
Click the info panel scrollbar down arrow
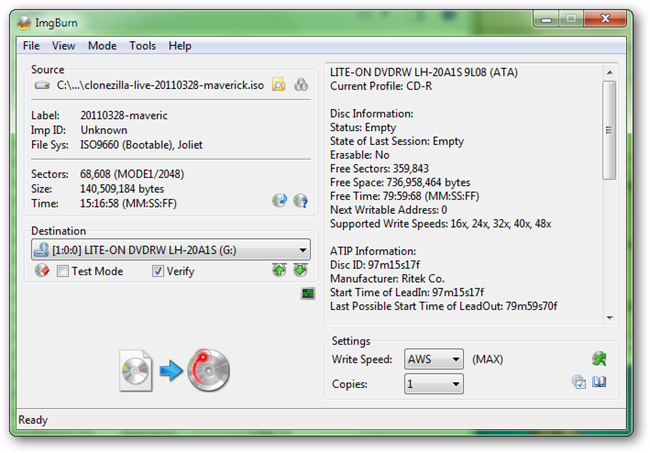(x=609, y=317)
